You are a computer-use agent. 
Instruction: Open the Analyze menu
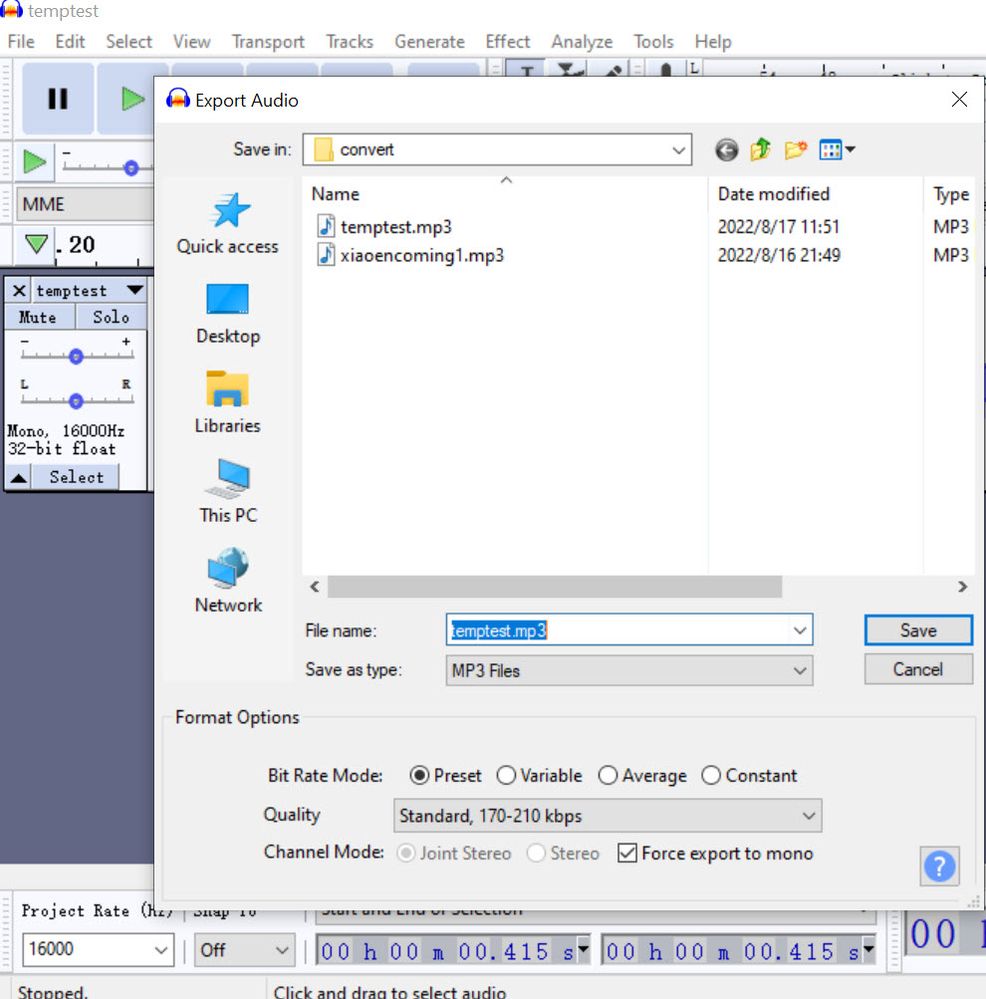click(582, 42)
